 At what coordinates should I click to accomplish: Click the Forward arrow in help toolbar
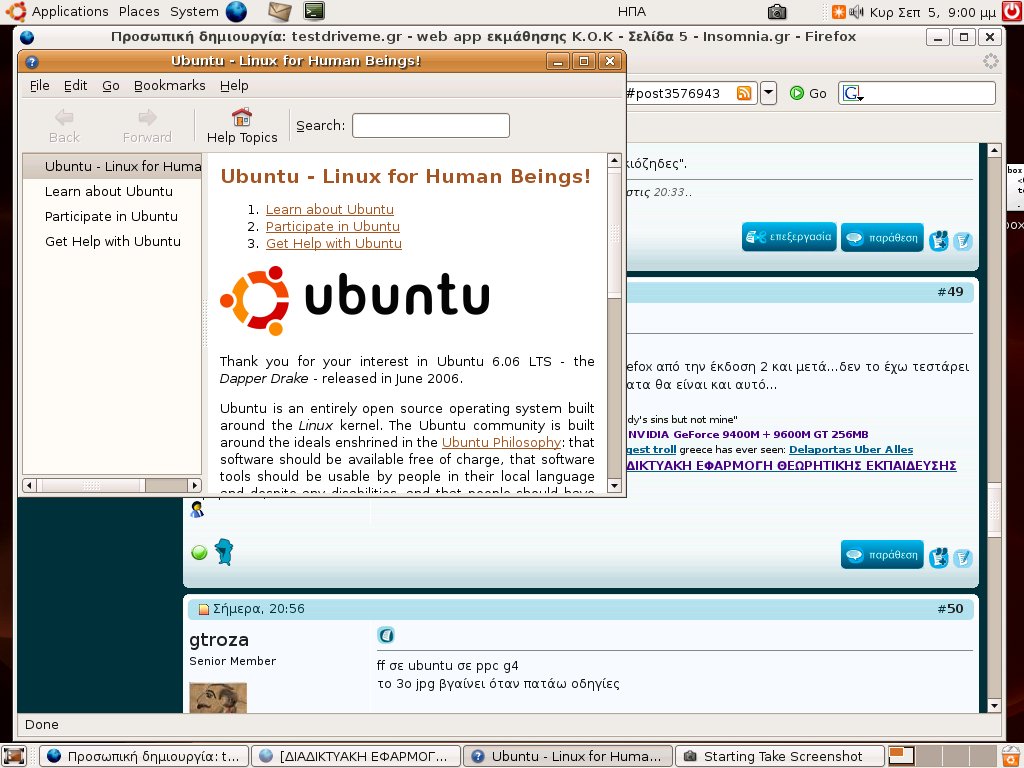[147, 126]
